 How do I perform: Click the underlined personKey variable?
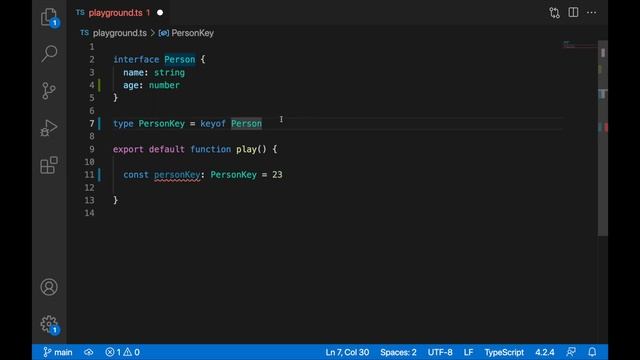click(x=177, y=175)
